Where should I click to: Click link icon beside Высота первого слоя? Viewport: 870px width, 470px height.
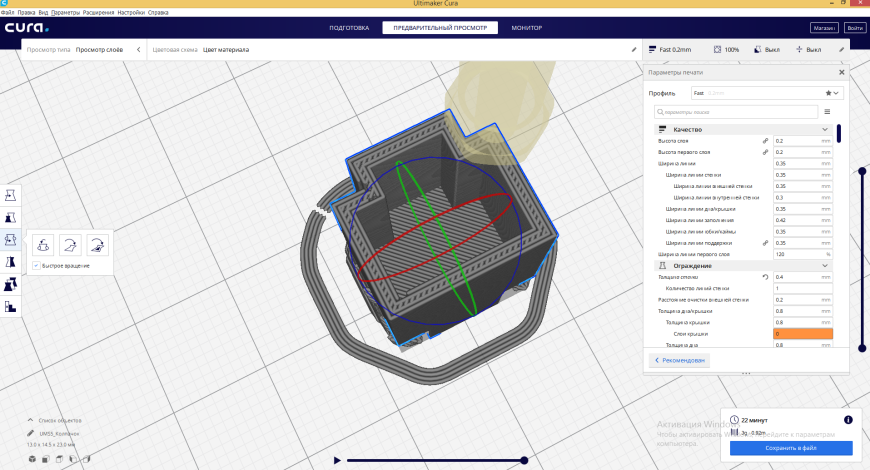tap(765, 152)
